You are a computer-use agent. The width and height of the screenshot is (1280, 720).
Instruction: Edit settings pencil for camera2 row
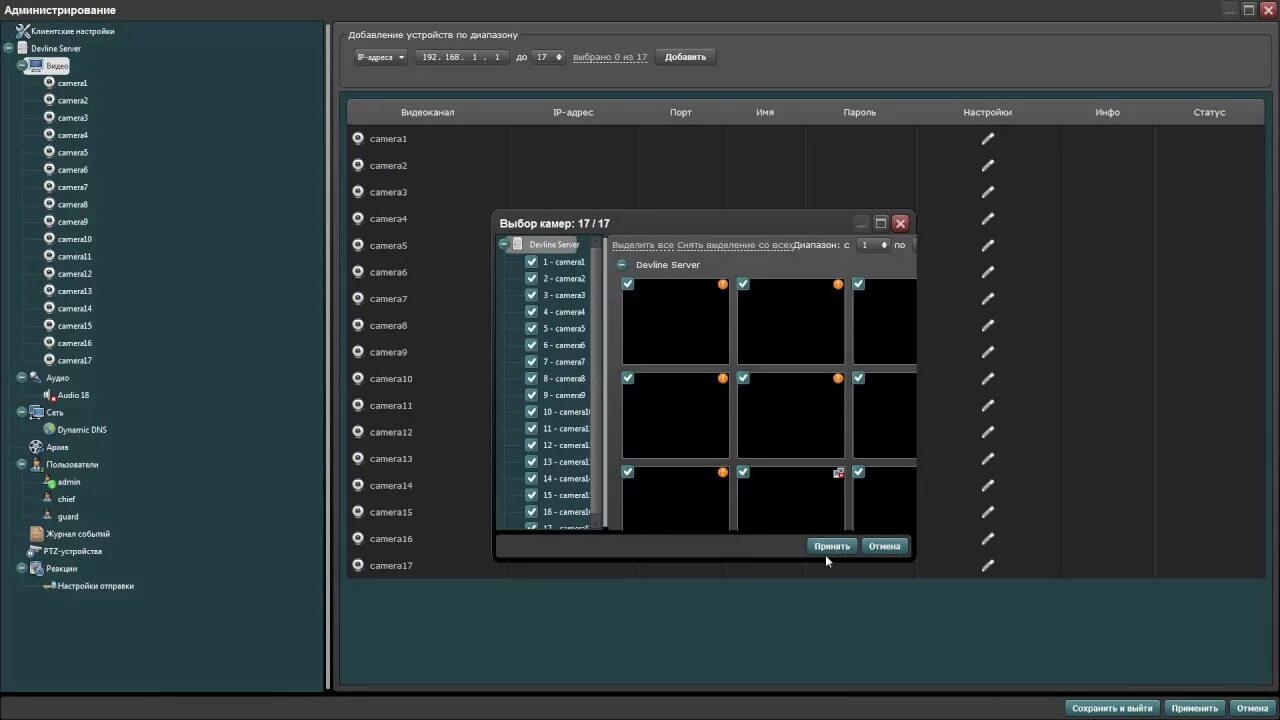click(x=988, y=165)
